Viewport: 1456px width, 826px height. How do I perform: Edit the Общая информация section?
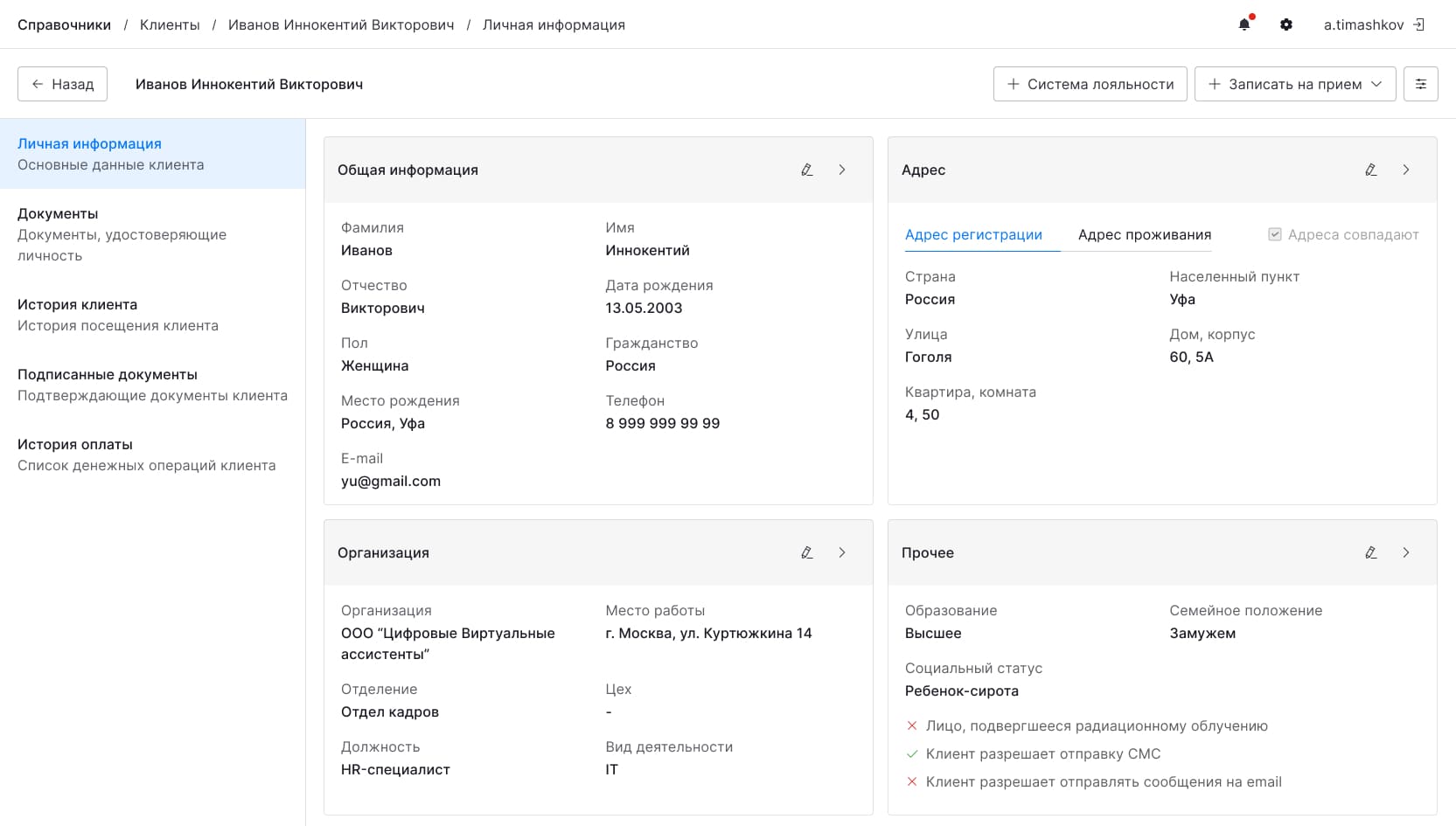807,170
